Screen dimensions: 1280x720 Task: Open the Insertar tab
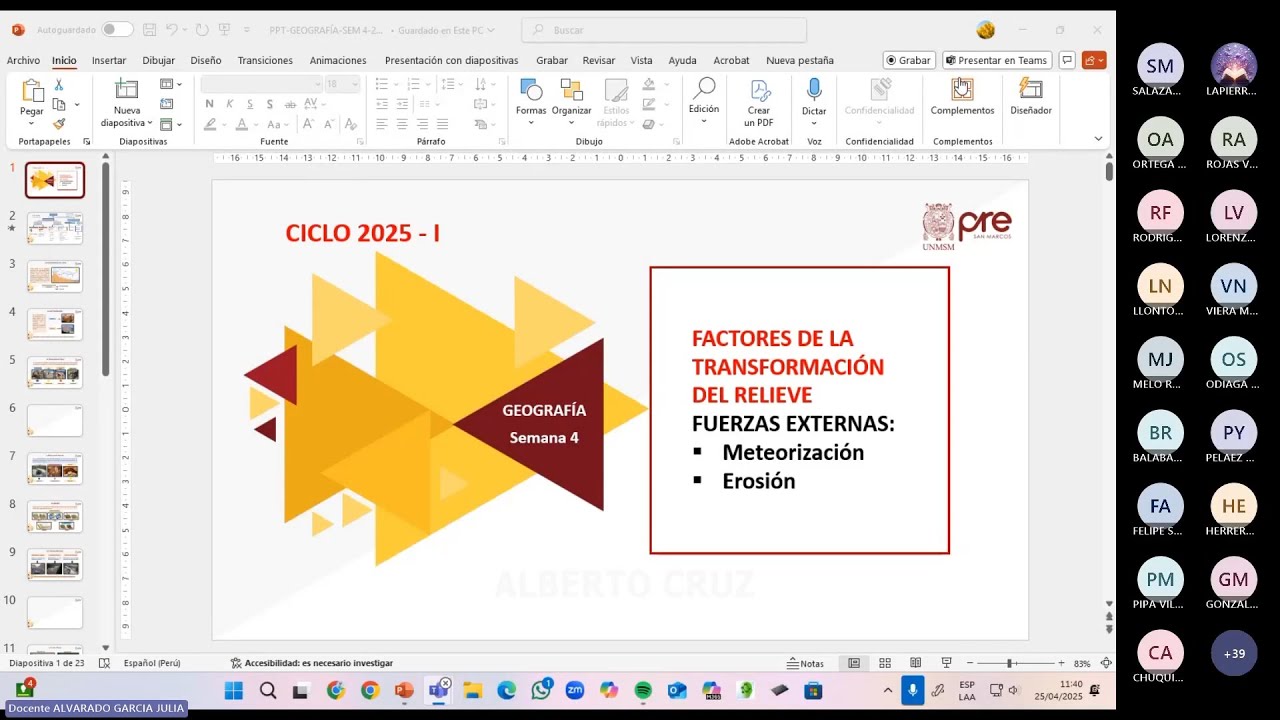109,60
